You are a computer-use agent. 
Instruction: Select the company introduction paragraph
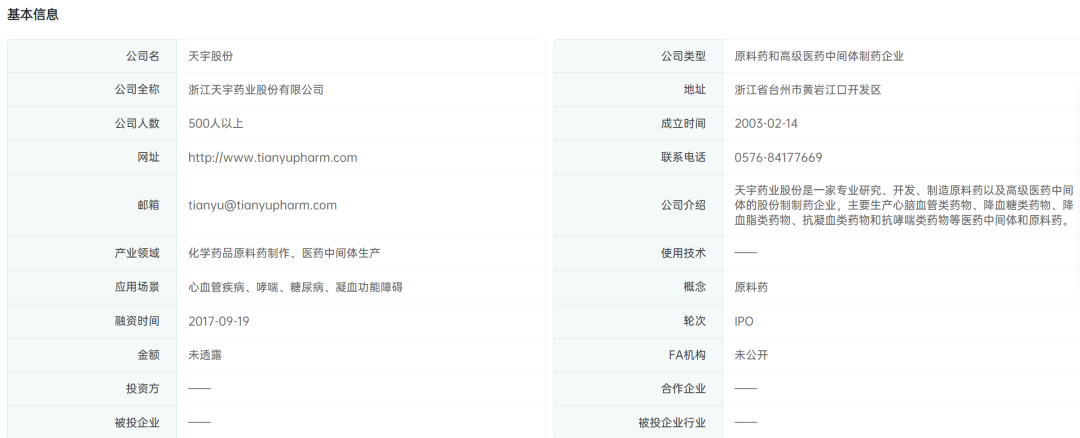(x=904, y=205)
